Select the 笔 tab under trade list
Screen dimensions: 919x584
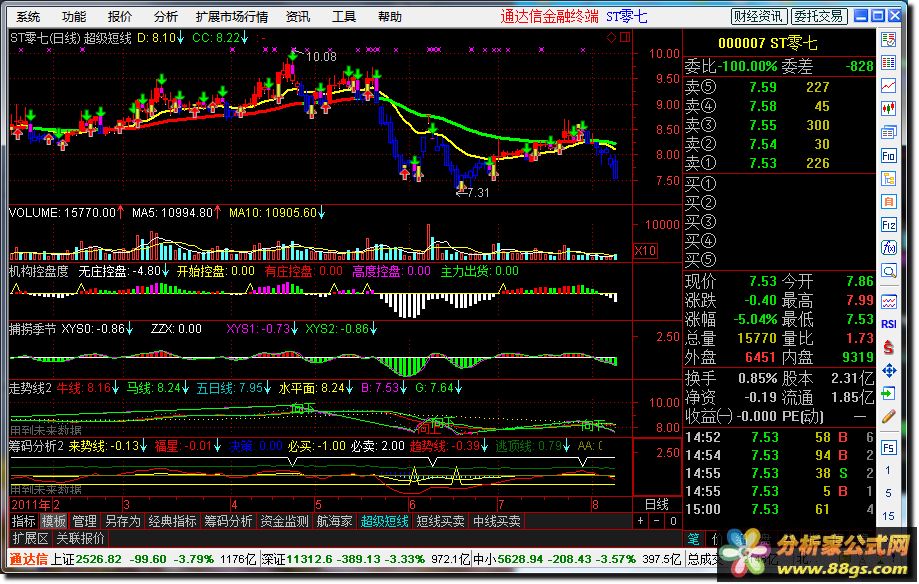coord(693,538)
